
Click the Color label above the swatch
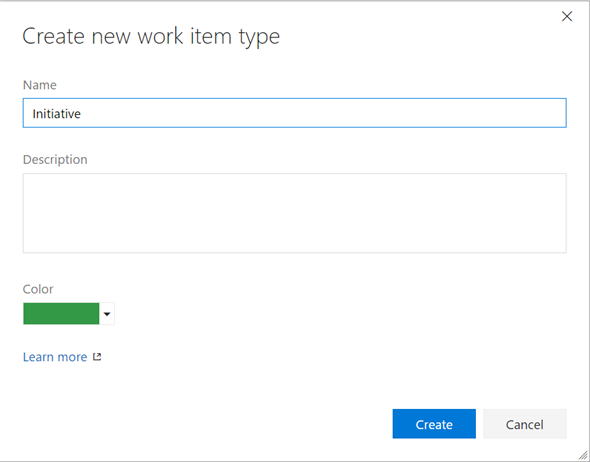(38, 289)
